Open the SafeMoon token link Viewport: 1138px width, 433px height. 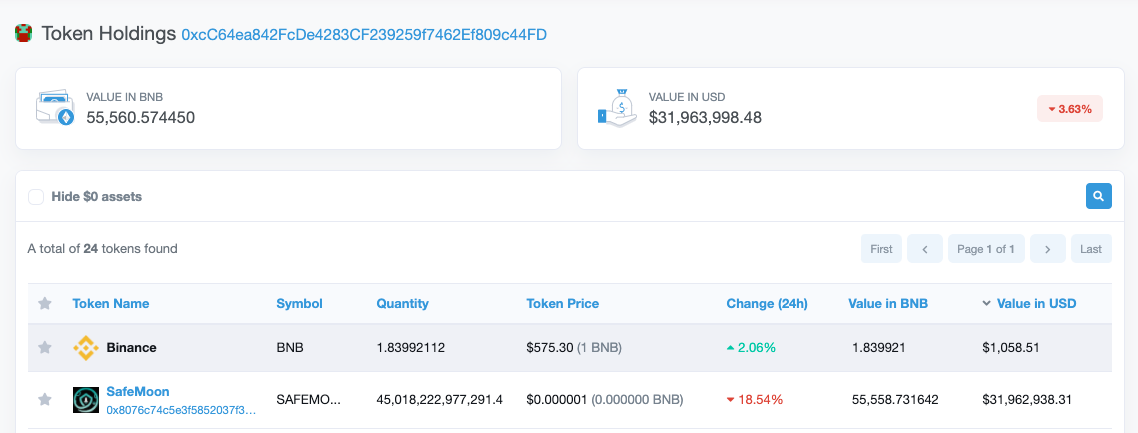[138, 392]
